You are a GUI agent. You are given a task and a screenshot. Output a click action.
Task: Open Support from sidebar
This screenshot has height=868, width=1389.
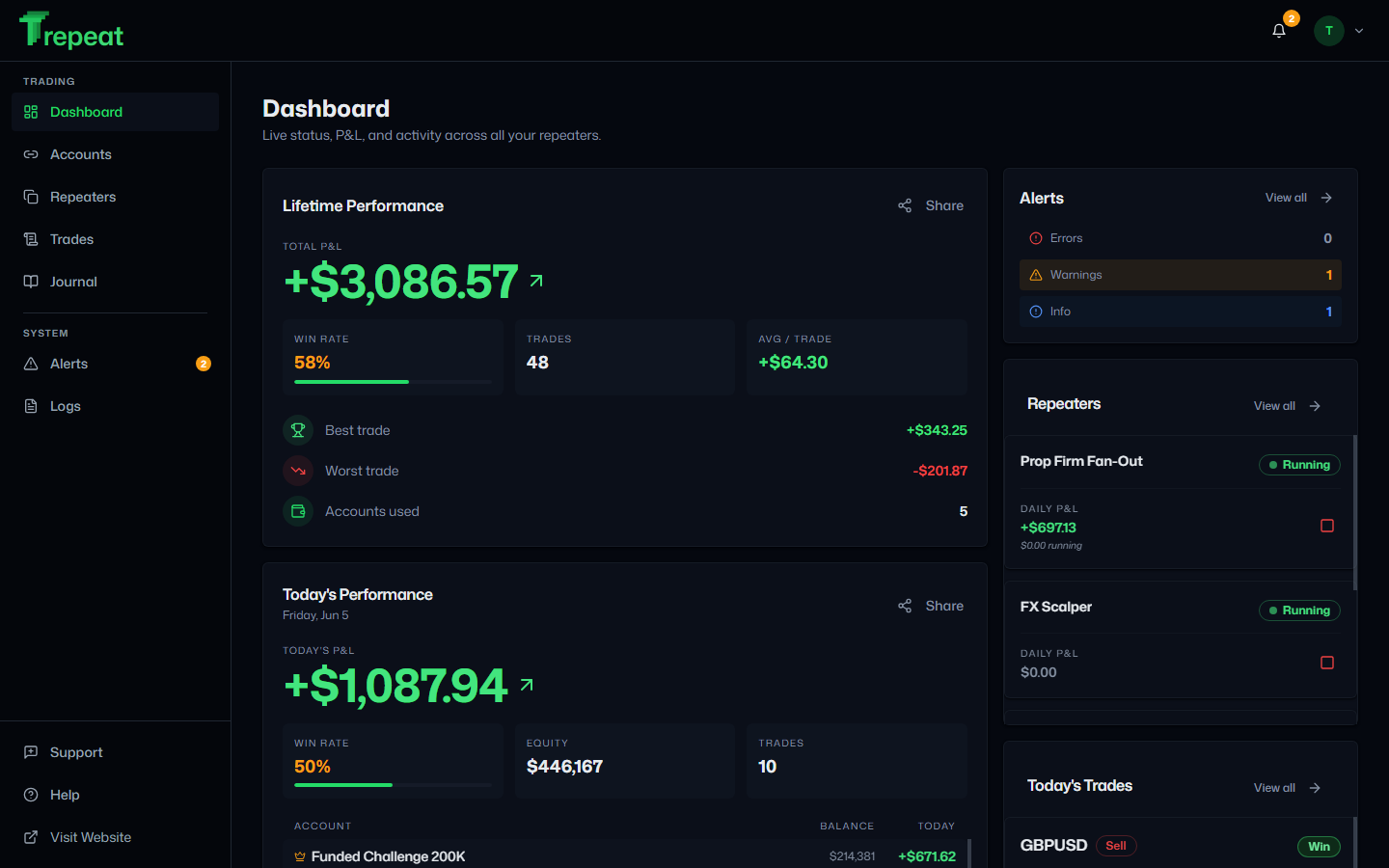(x=115, y=752)
